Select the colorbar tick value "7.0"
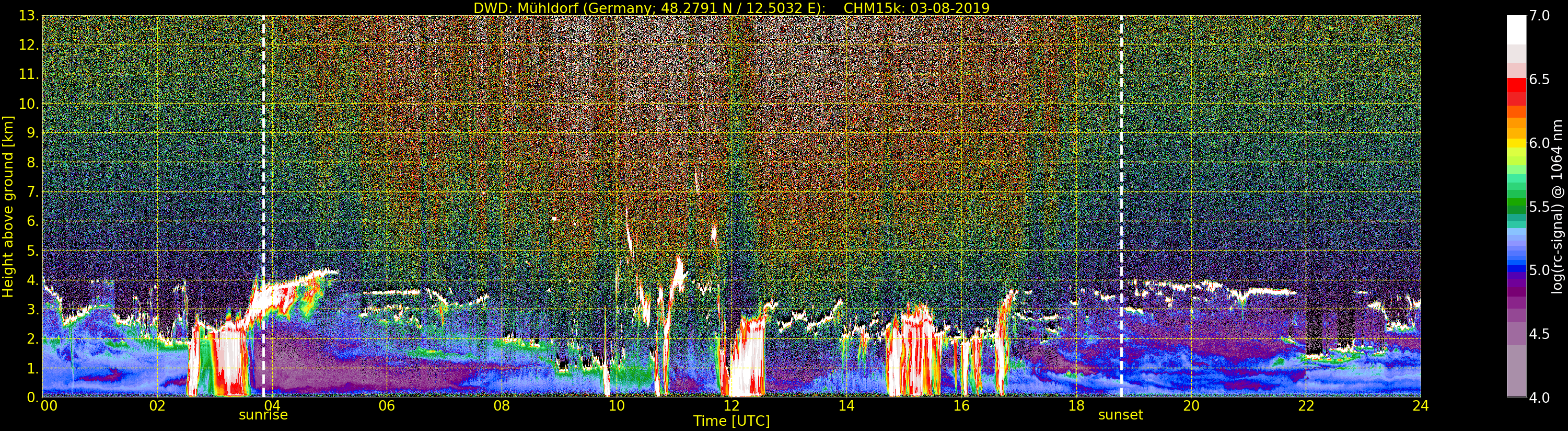The height and width of the screenshot is (431, 1568). point(1539,16)
